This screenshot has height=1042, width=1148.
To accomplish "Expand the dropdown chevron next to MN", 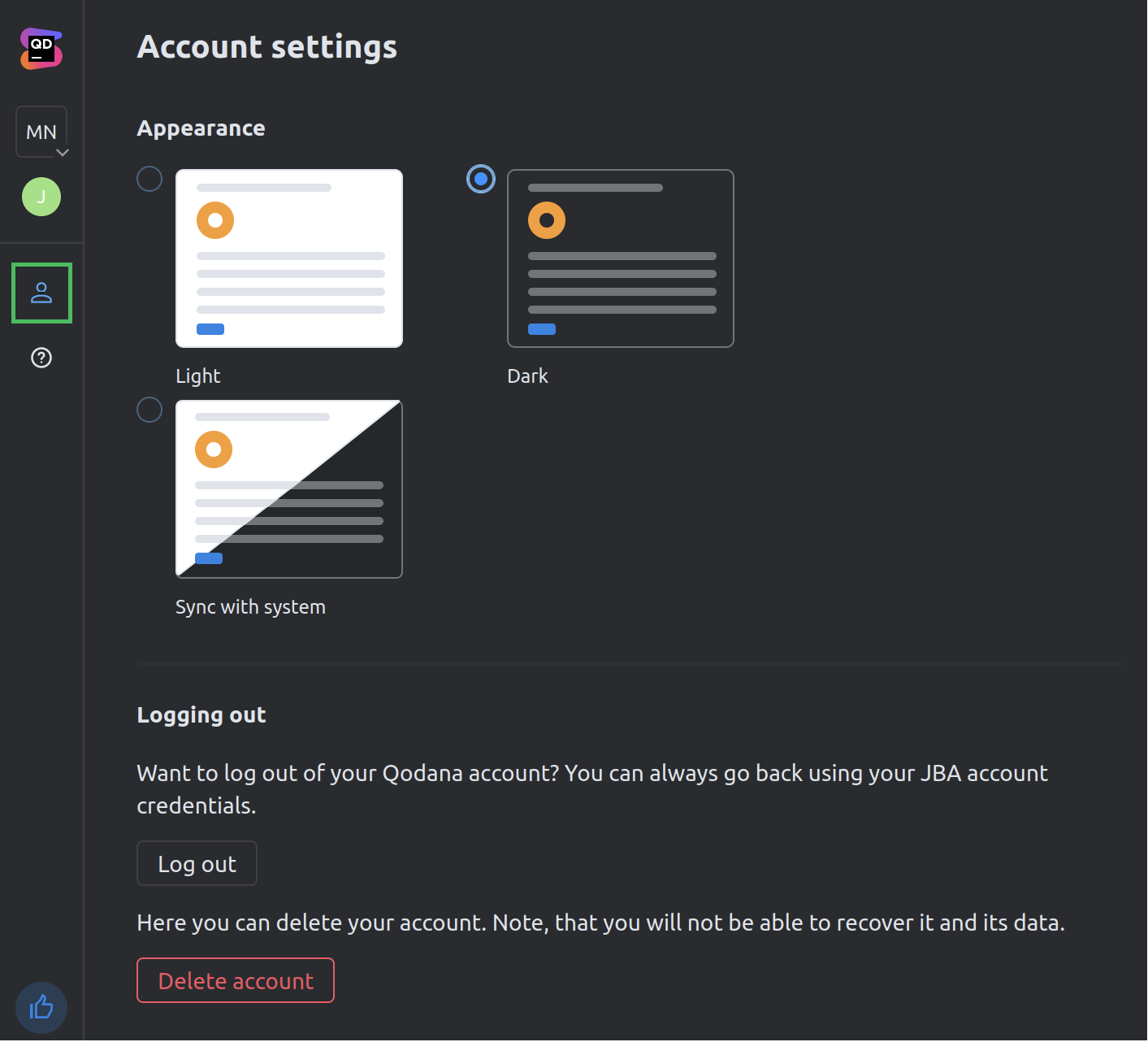I will pos(64,153).
